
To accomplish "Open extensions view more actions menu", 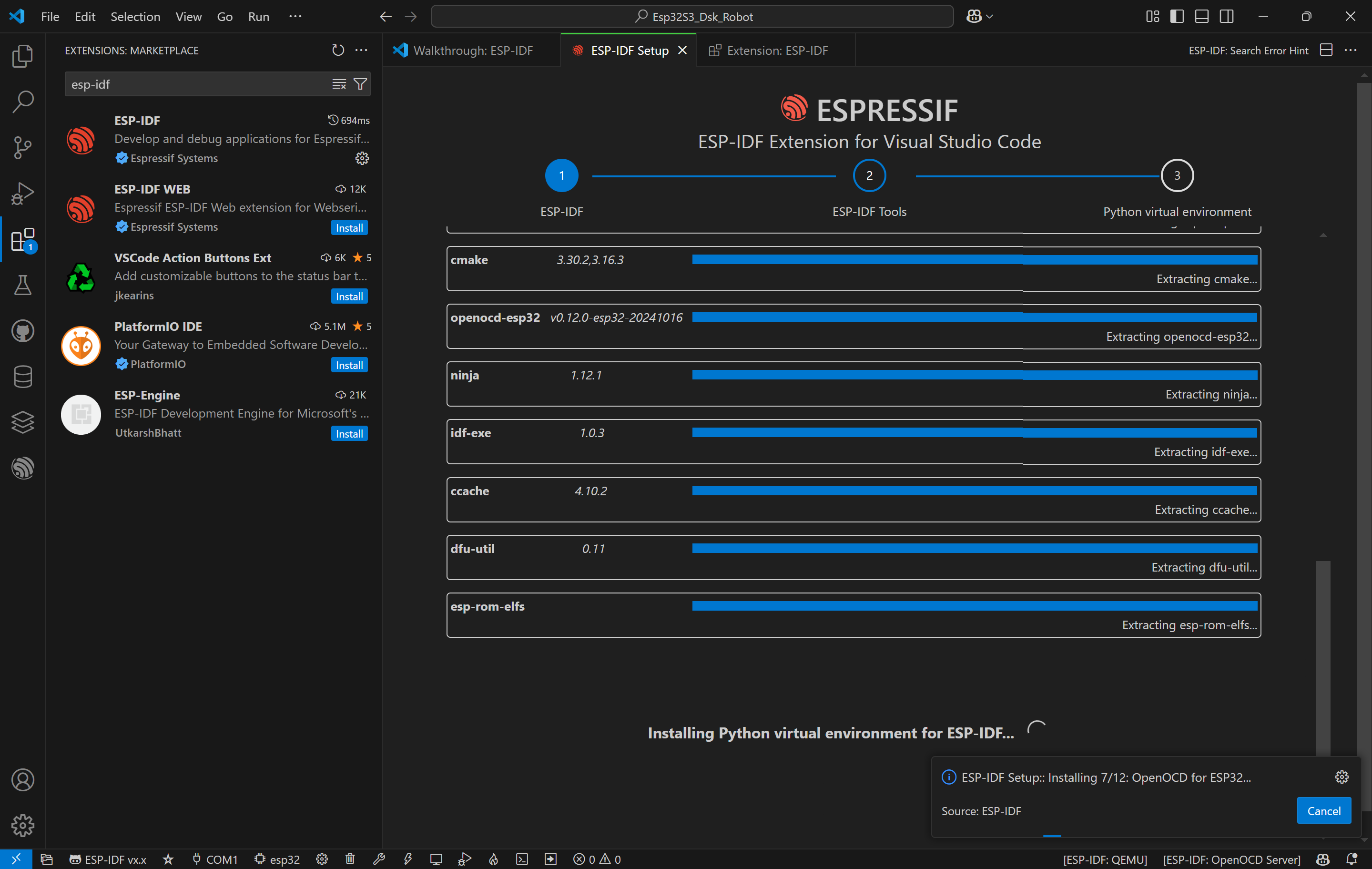I will tap(361, 50).
